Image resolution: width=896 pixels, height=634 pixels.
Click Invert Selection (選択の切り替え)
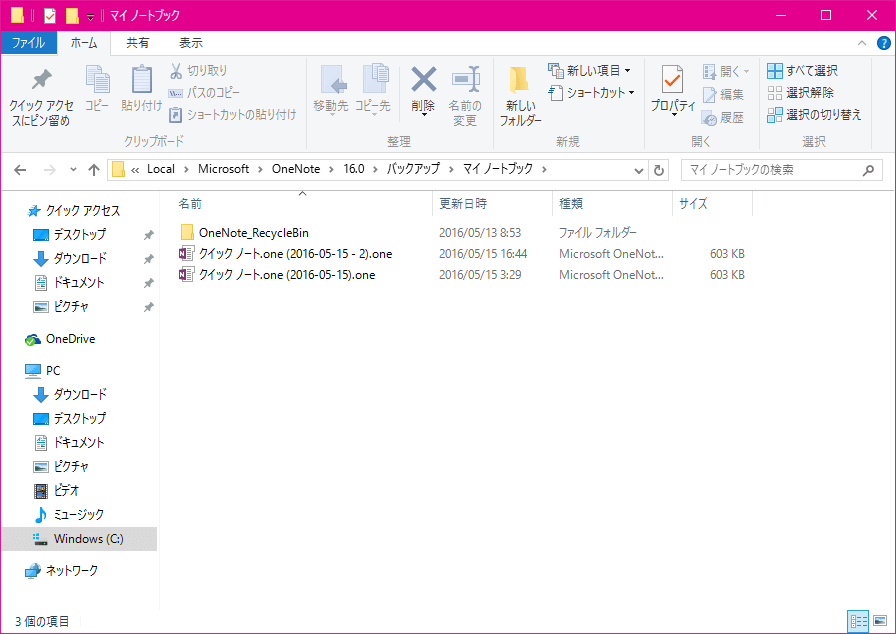tap(814, 115)
